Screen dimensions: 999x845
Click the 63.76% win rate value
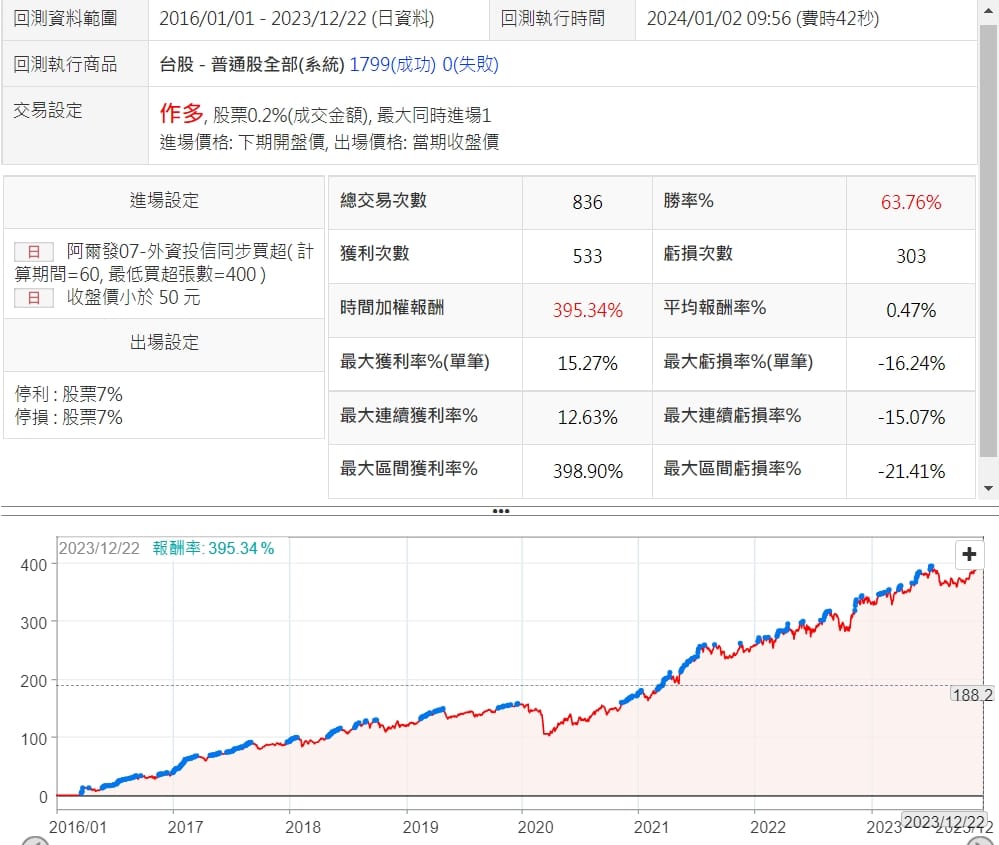910,202
